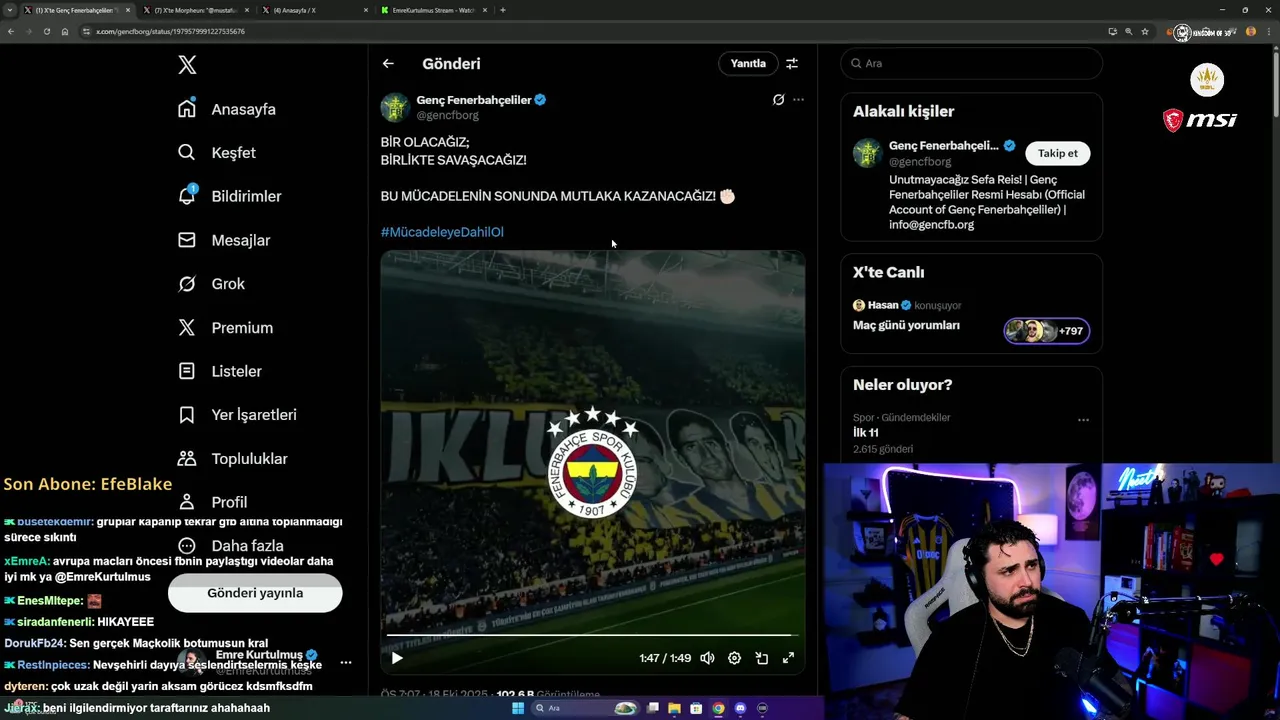Mute the video with the speaker icon

coord(707,658)
